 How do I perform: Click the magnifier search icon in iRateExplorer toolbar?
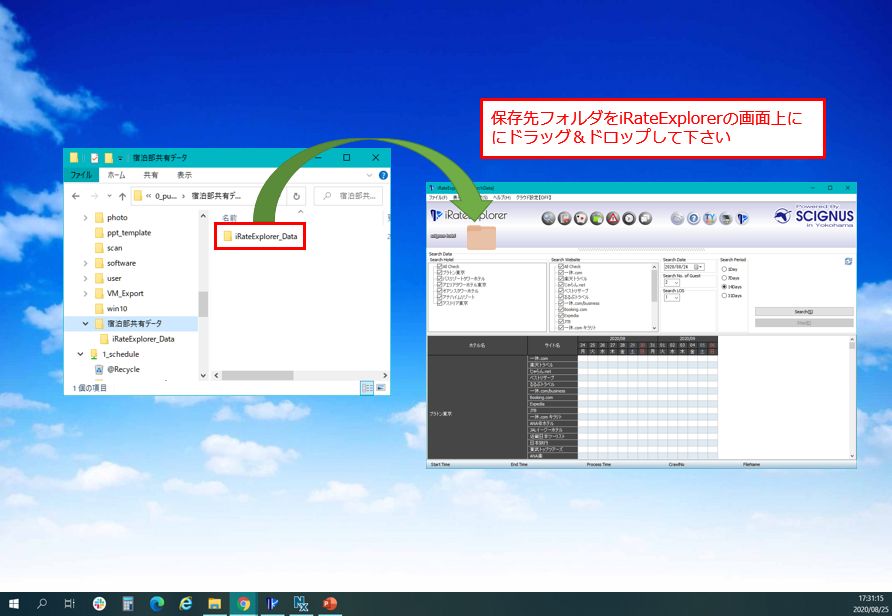click(549, 218)
